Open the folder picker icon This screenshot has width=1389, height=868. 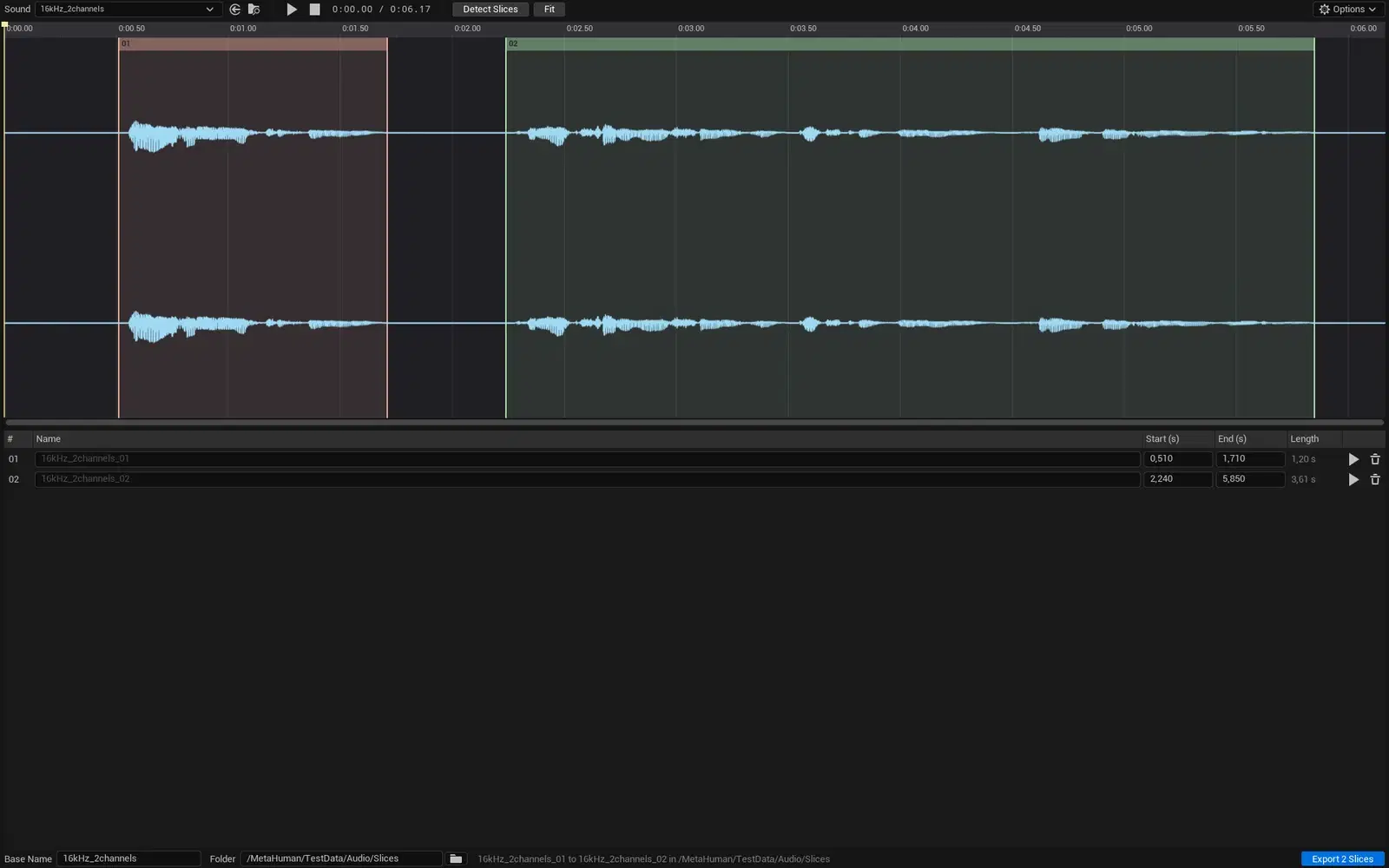456,858
